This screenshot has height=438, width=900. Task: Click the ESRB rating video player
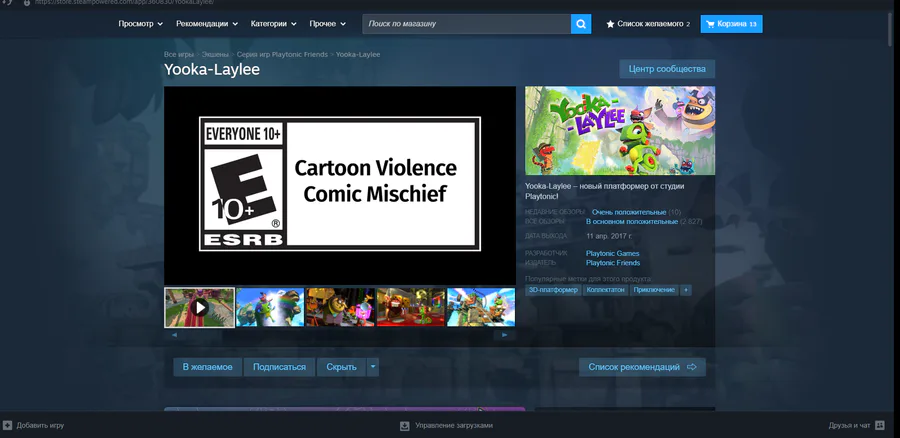click(340, 185)
